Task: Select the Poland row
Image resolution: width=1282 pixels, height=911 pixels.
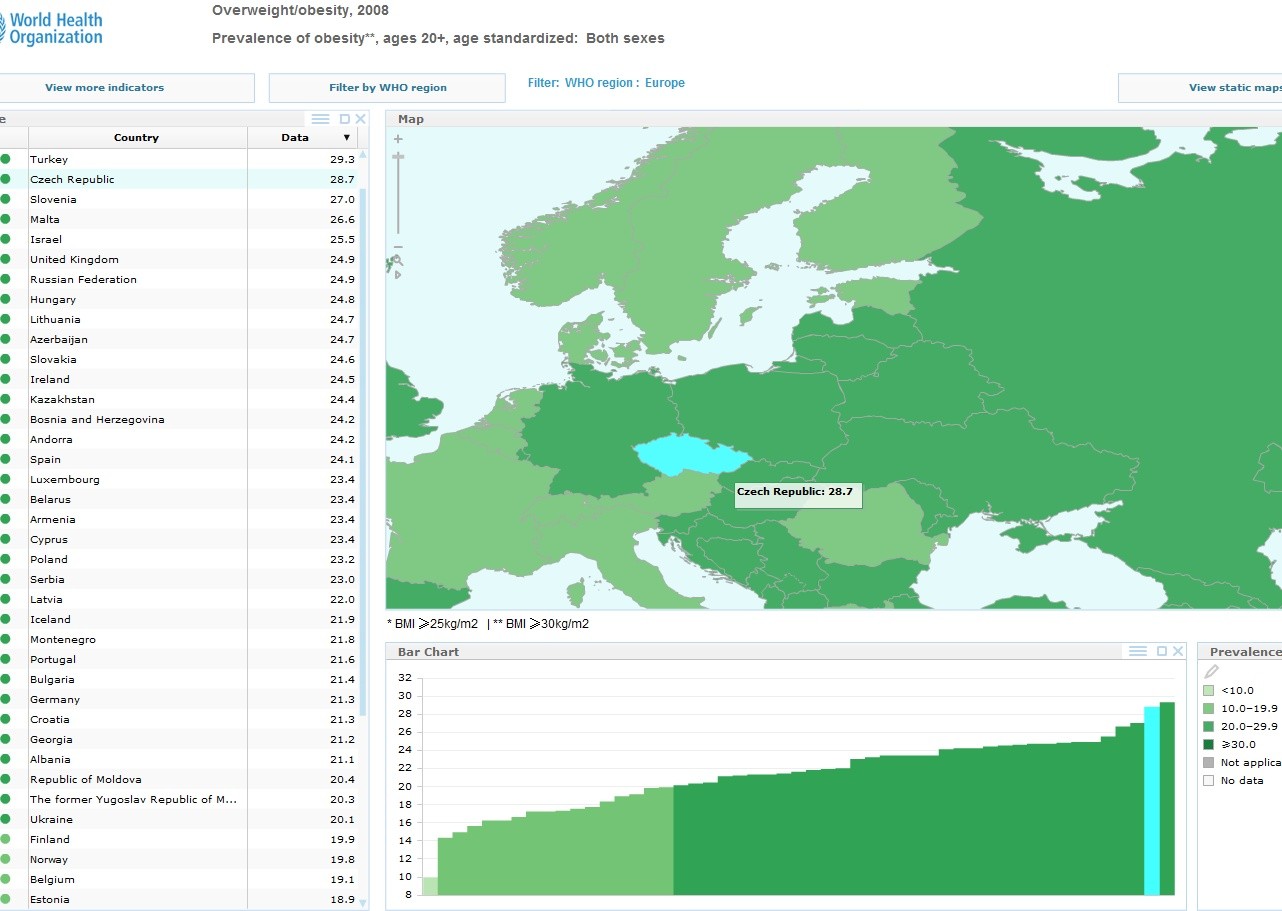Action: tap(179, 559)
